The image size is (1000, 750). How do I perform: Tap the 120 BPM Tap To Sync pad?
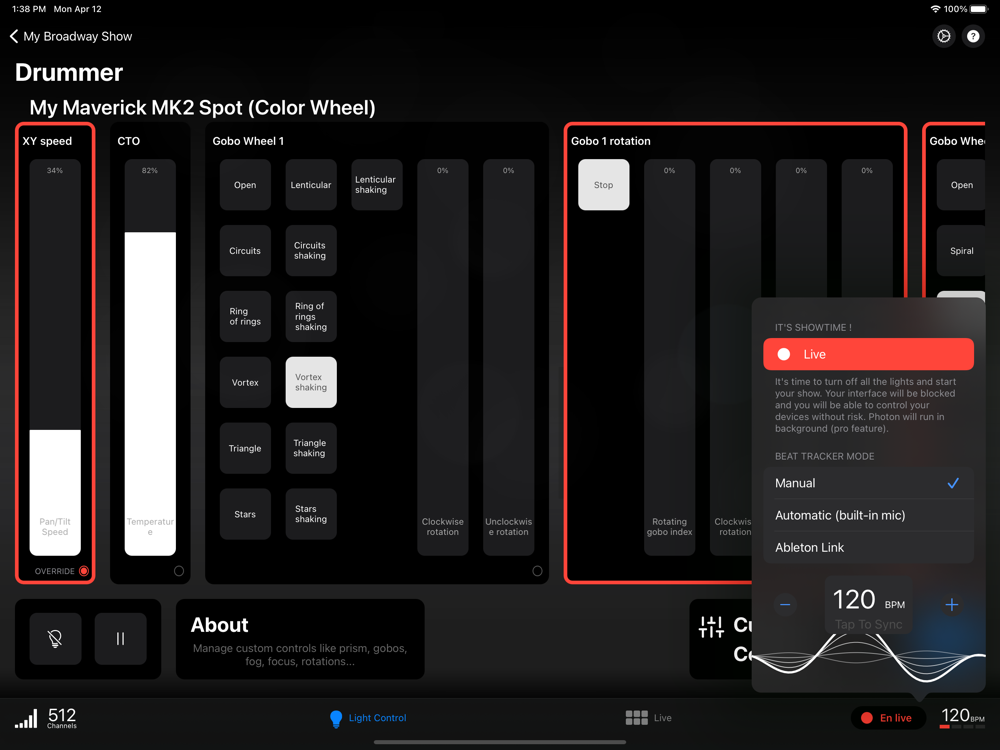click(868, 605)
